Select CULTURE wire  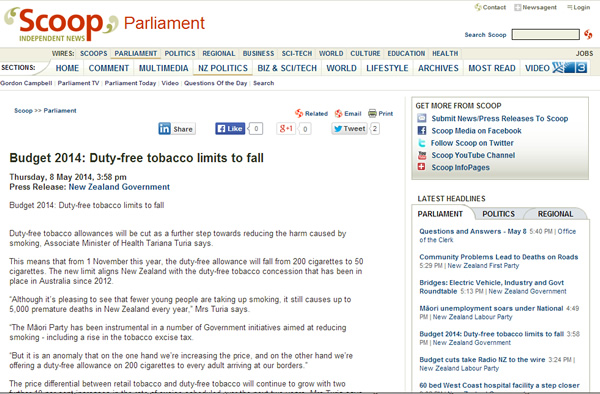365,53
